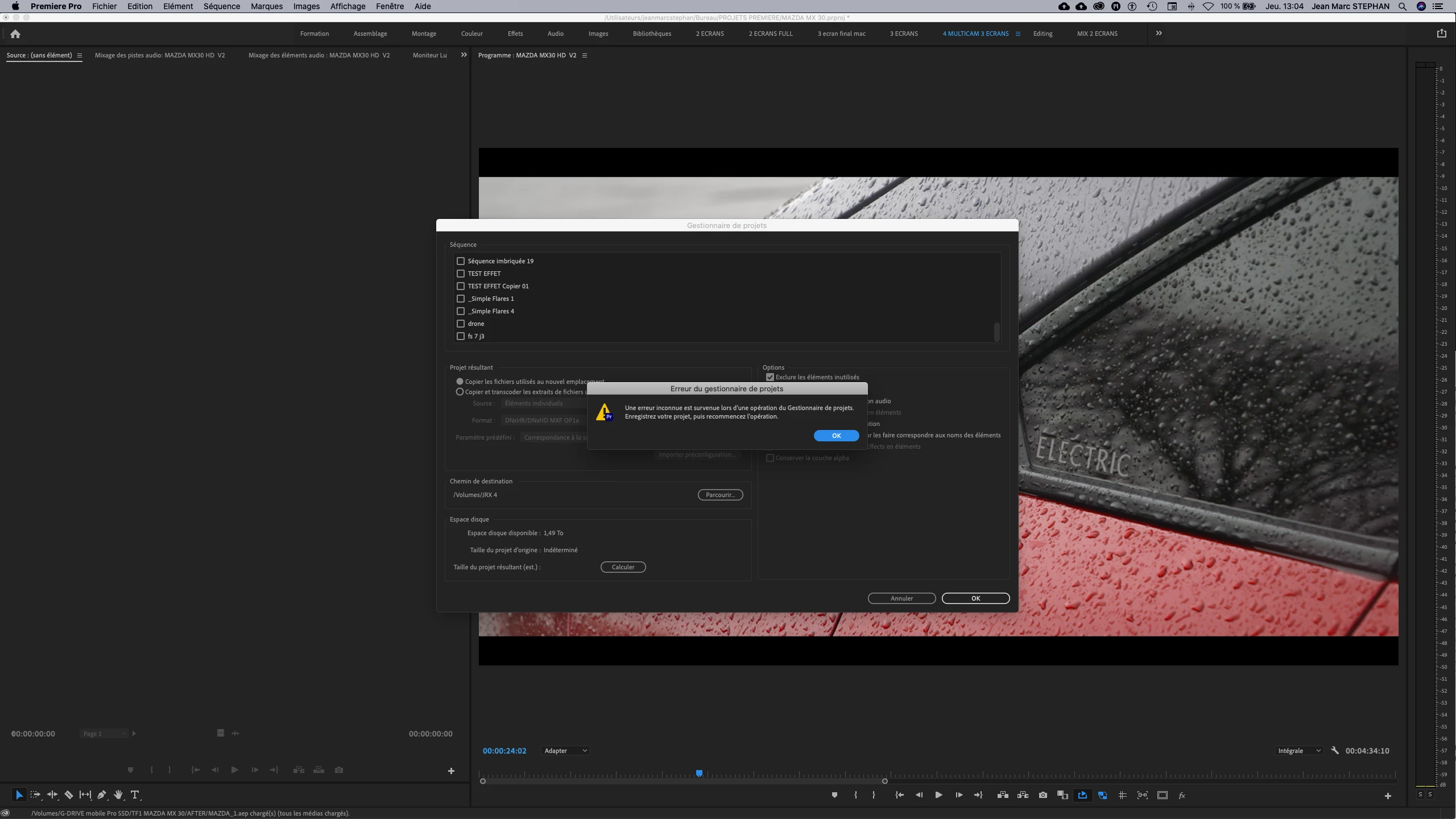Screen dimensions: 1456x819
Task: Open the Intégrale resolution dropdown
Action: coord(1298,751)
